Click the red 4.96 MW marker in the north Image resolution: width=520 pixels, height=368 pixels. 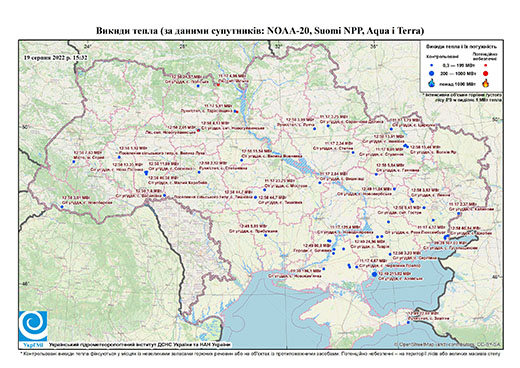click(218, 85)
